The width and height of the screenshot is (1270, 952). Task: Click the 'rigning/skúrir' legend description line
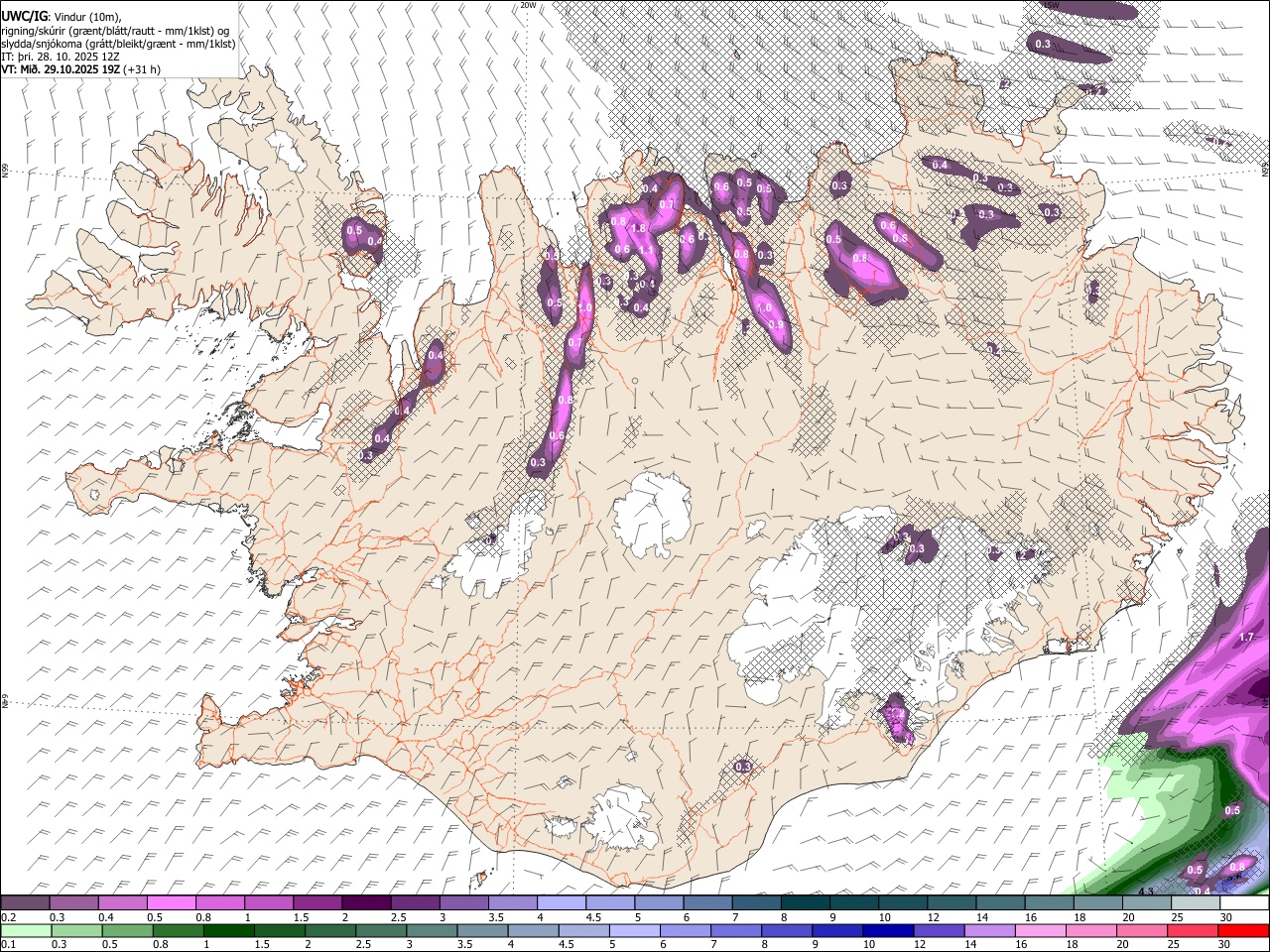[115, 31]
